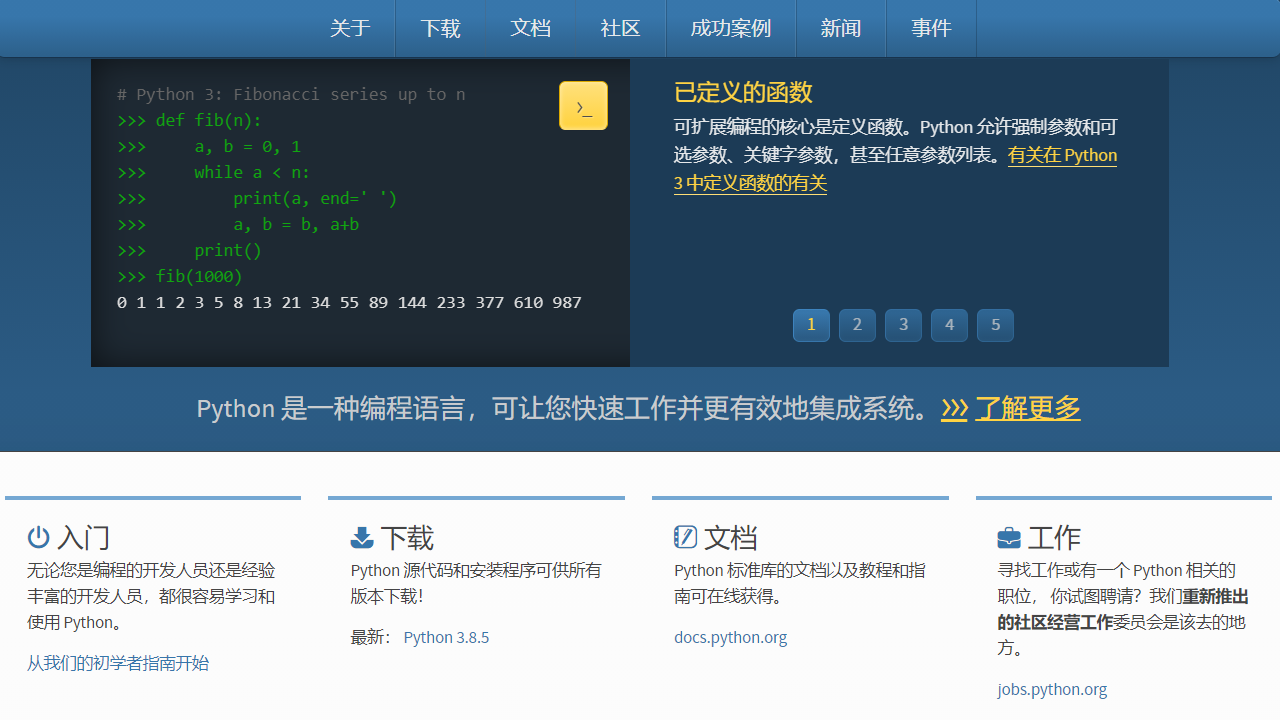Click the 最新： label
This screenshot has width=1280, height=720.
pos(371,637)
